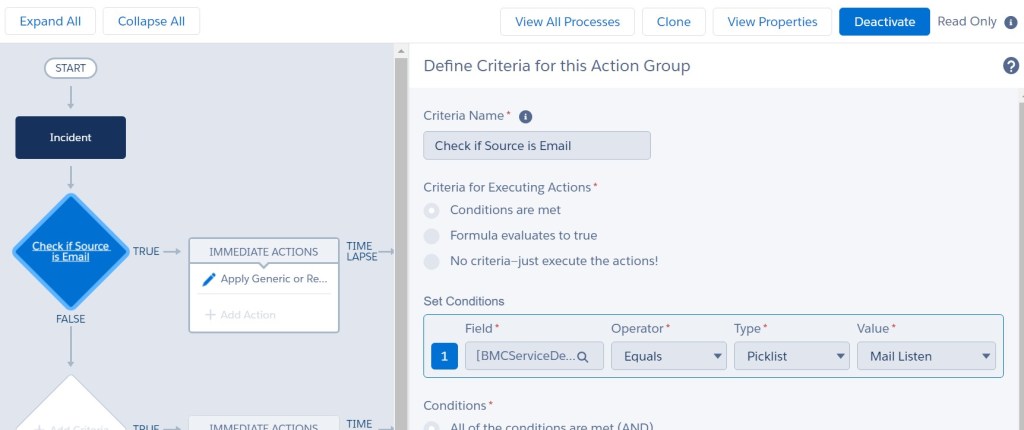Click View All Processes button
Image resolution: width=1024 pixels, height=430 pixels.
point(568,22)
